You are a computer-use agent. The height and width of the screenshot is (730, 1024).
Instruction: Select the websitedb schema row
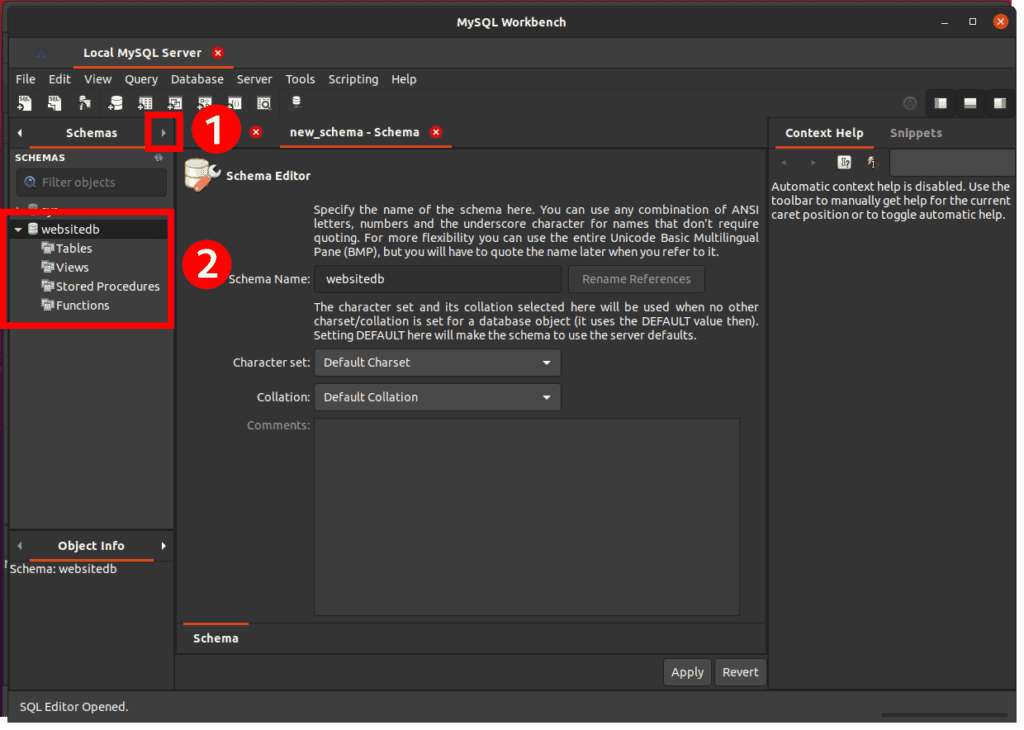pyautogui.click(x=90, y=229)
